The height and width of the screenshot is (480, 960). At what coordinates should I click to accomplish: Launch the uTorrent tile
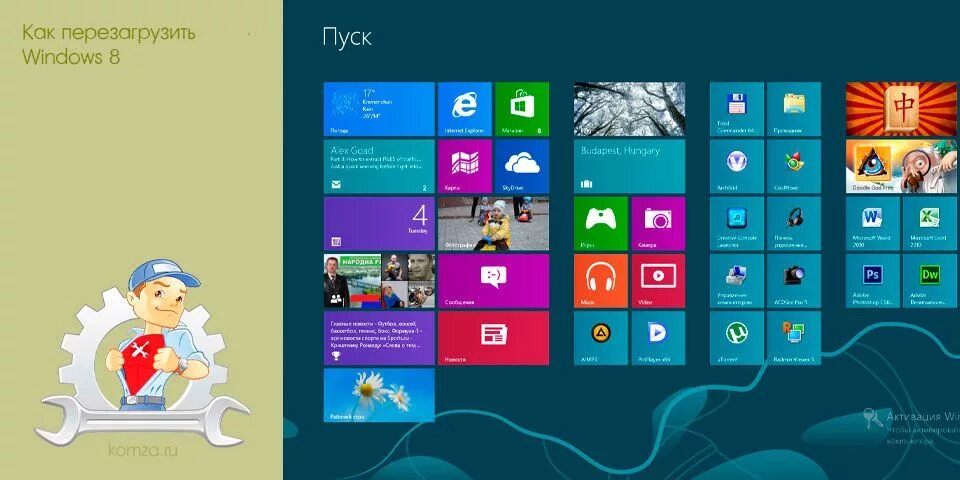(x=737, y=338)
